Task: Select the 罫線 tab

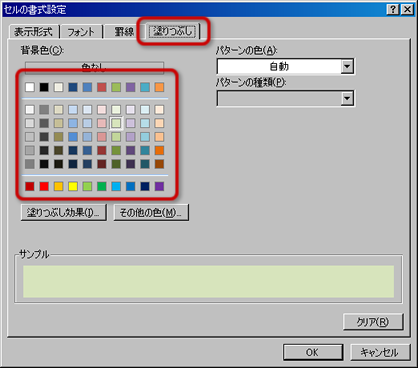Action: click(124, 32)
